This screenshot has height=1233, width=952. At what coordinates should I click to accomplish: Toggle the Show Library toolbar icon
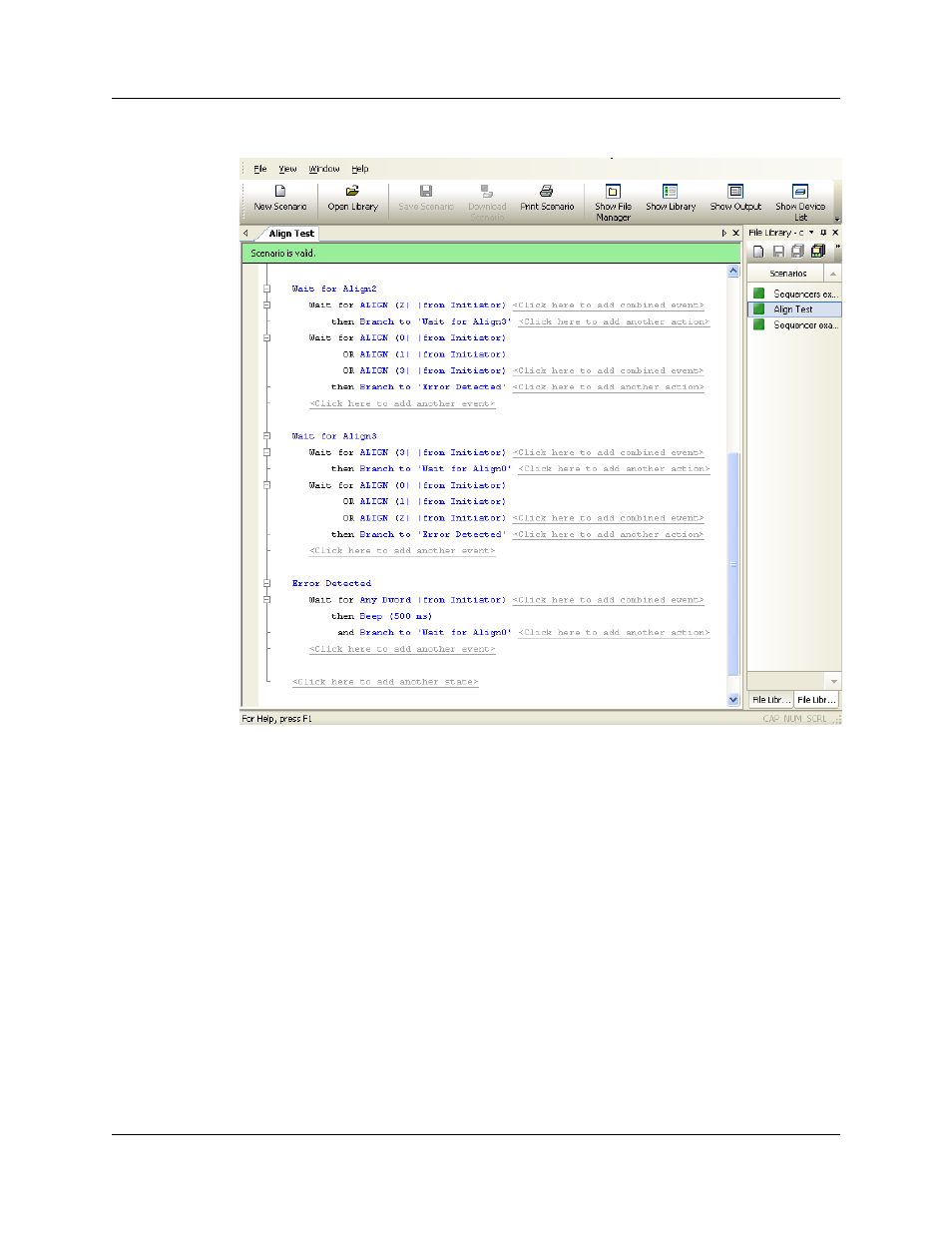(x=671, y=191)
